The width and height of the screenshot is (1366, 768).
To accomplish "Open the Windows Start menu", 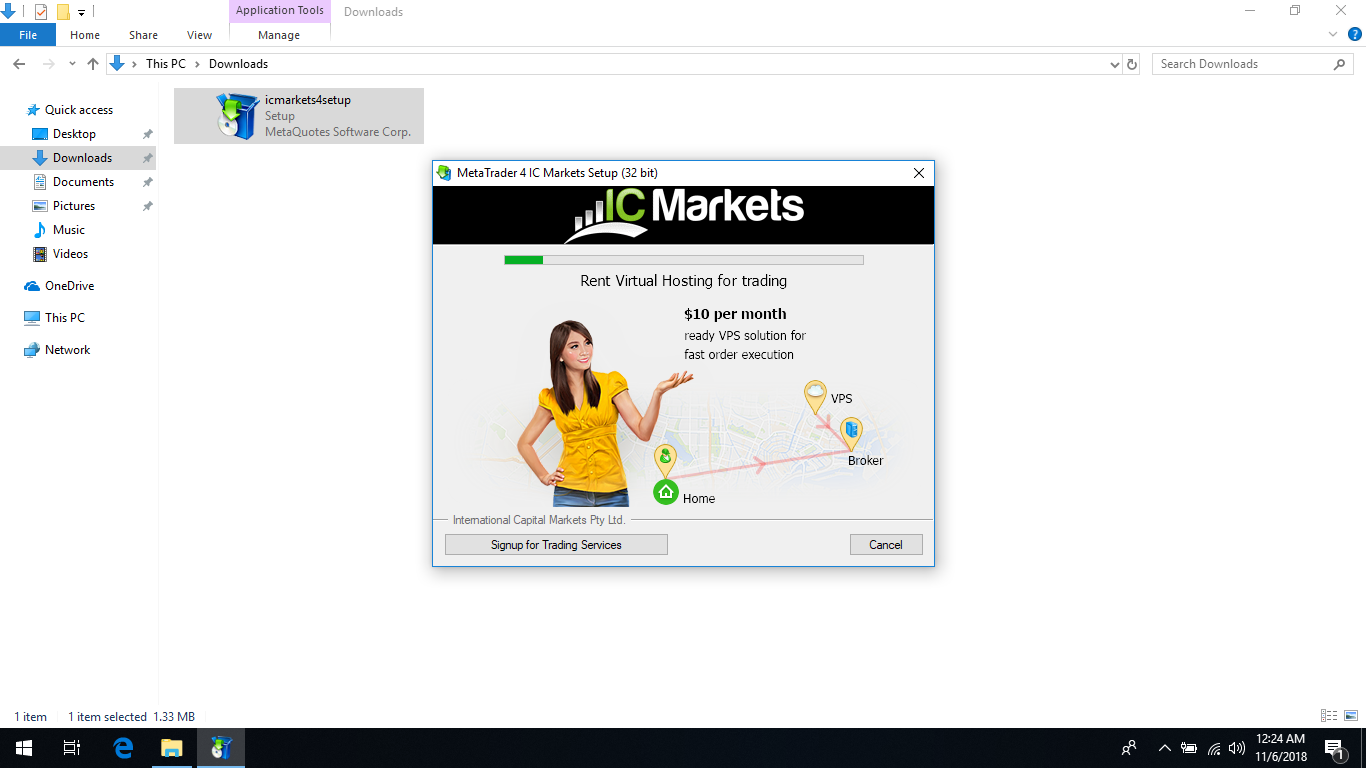I will (x=24, y=748).
